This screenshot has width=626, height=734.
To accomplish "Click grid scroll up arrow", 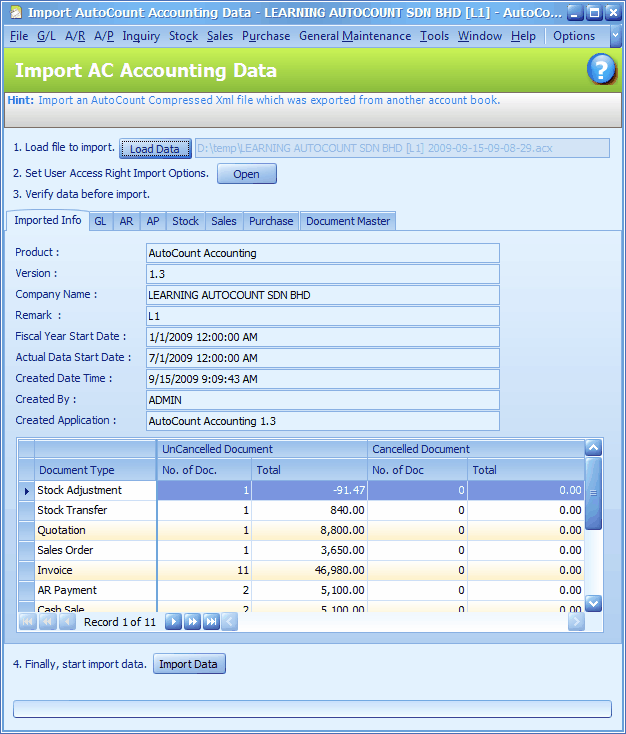I will point(593,448).
